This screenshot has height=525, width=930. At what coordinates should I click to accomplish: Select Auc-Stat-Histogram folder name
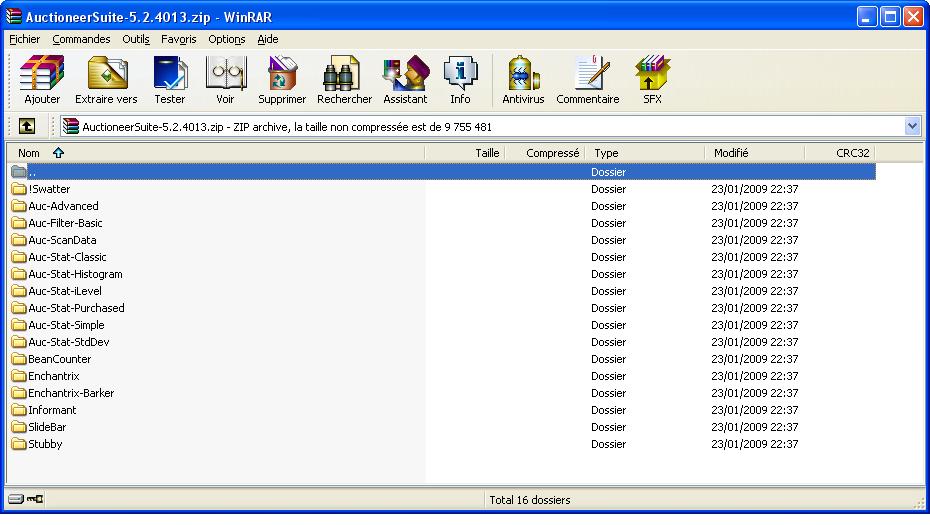(x=75, y=275)
